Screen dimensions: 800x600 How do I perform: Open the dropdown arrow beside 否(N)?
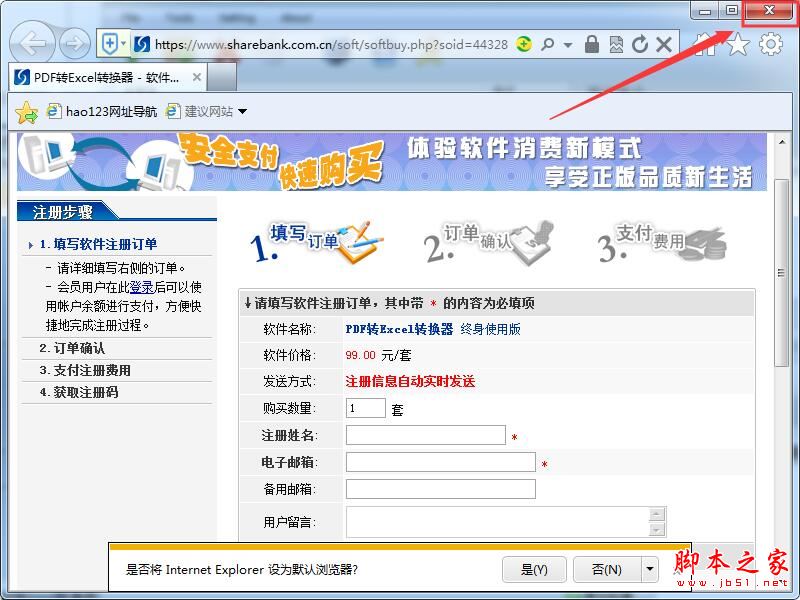pos(651,569)
